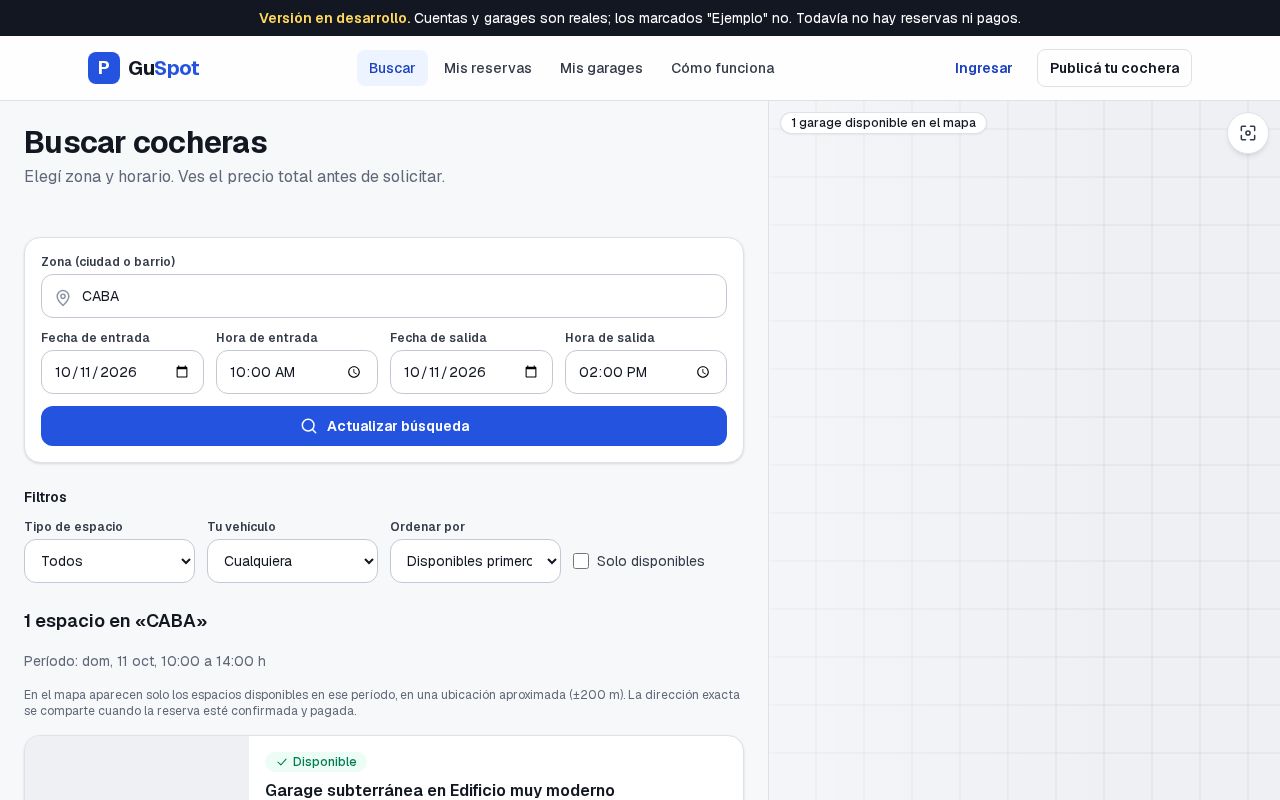Click the Actualizar búsqueda button
This screenshot has width=1280, height=800.
pyautogui.click(x=384, y=426)
